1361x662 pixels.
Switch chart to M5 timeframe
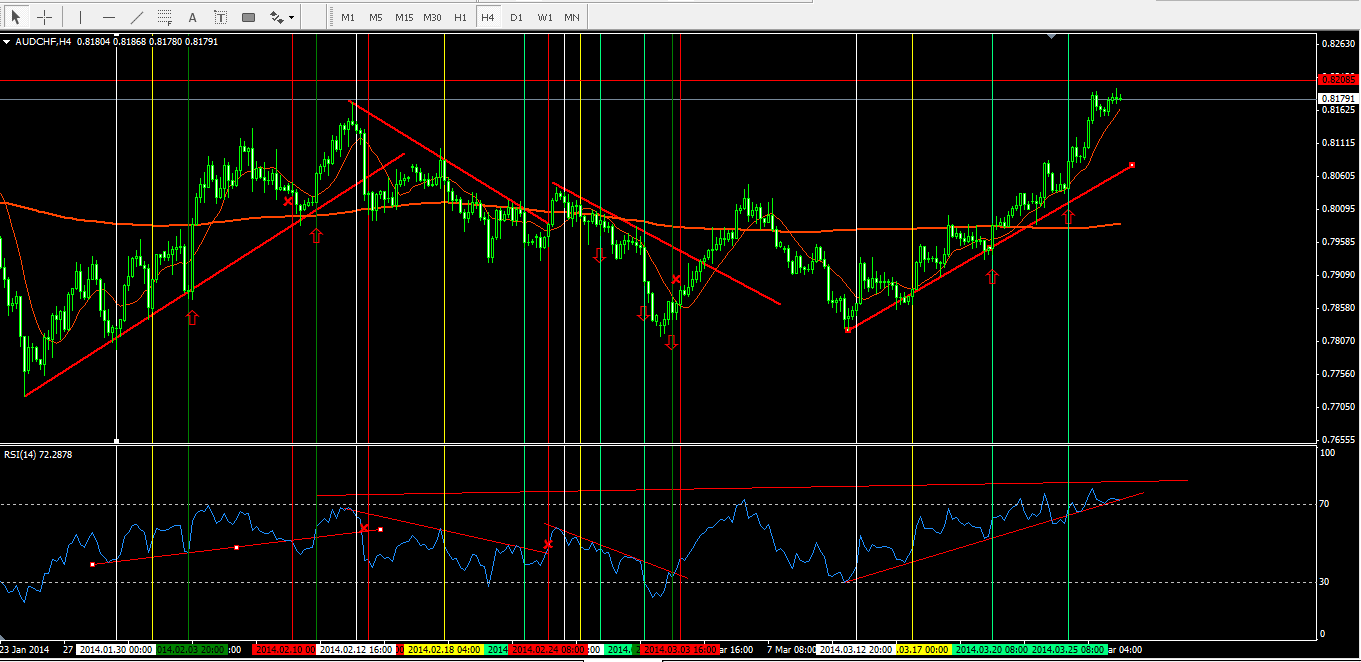tap(375, 17)
